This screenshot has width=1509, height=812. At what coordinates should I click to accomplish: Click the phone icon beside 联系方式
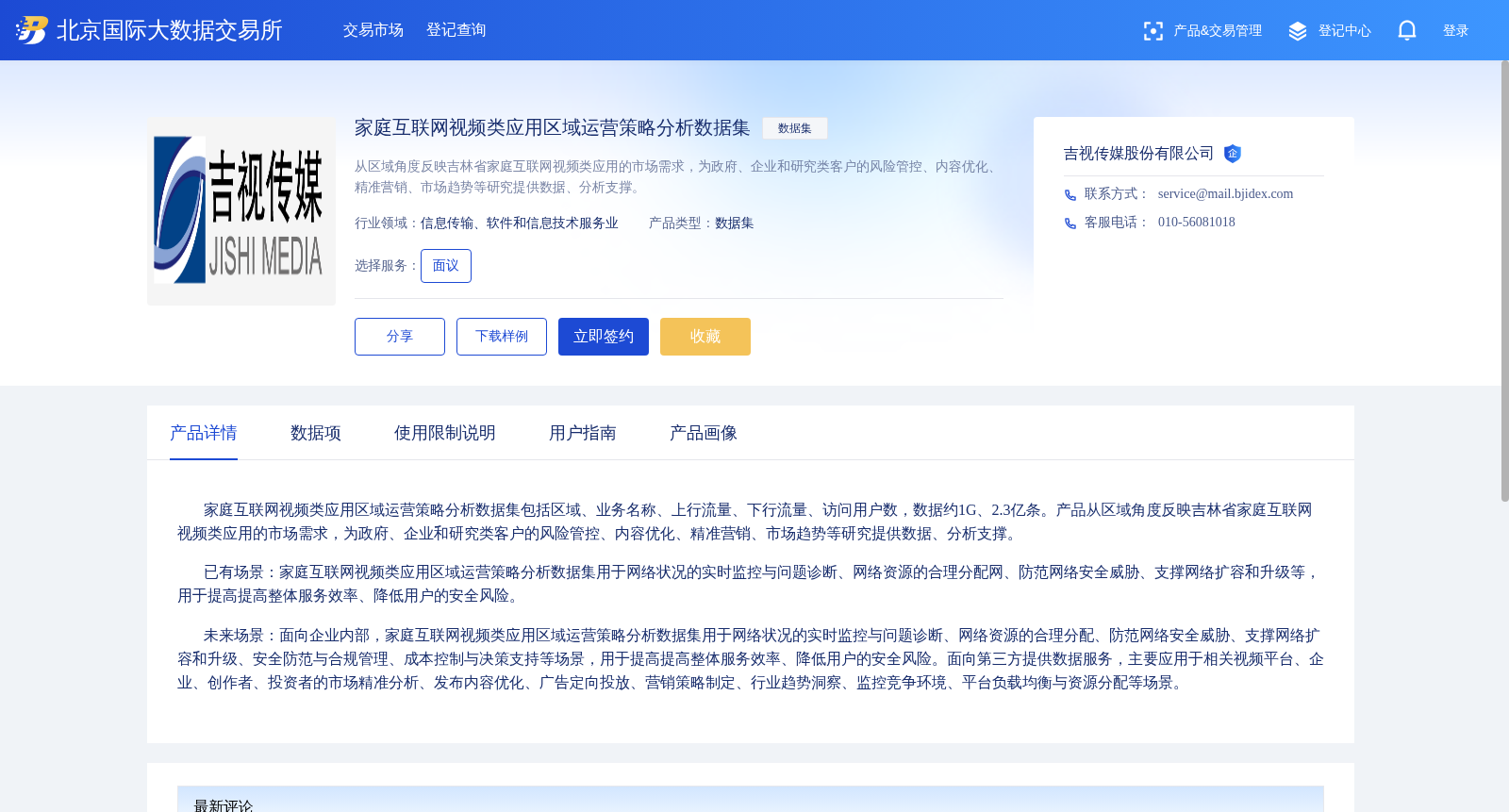point(1070,195)
